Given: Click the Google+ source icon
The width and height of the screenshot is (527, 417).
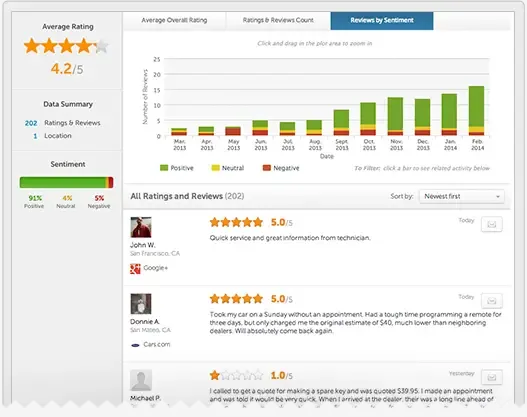Looking at the screenshot, I should [135, 268].
